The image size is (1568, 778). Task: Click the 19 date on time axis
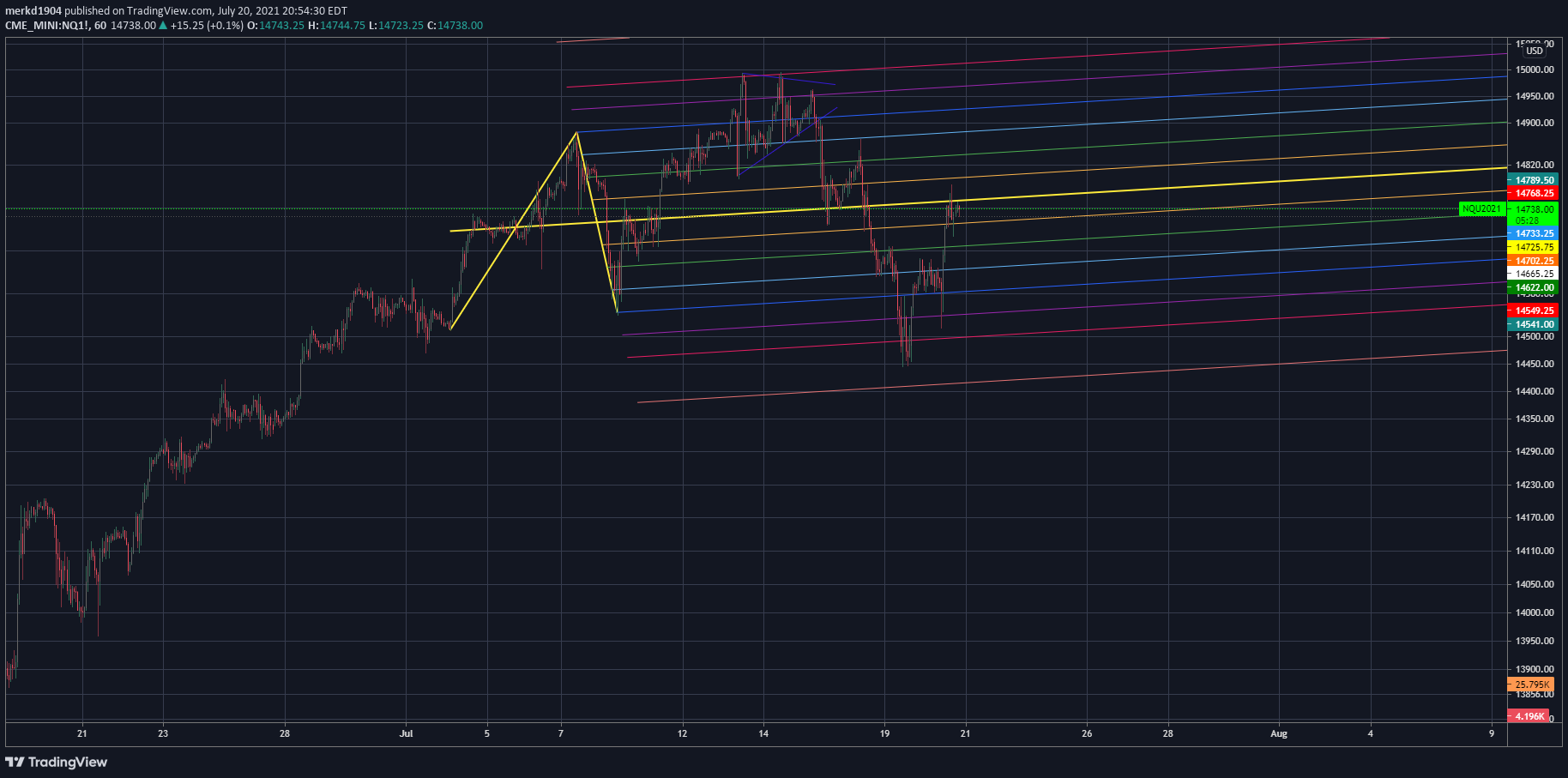click(x=884, y=733)
